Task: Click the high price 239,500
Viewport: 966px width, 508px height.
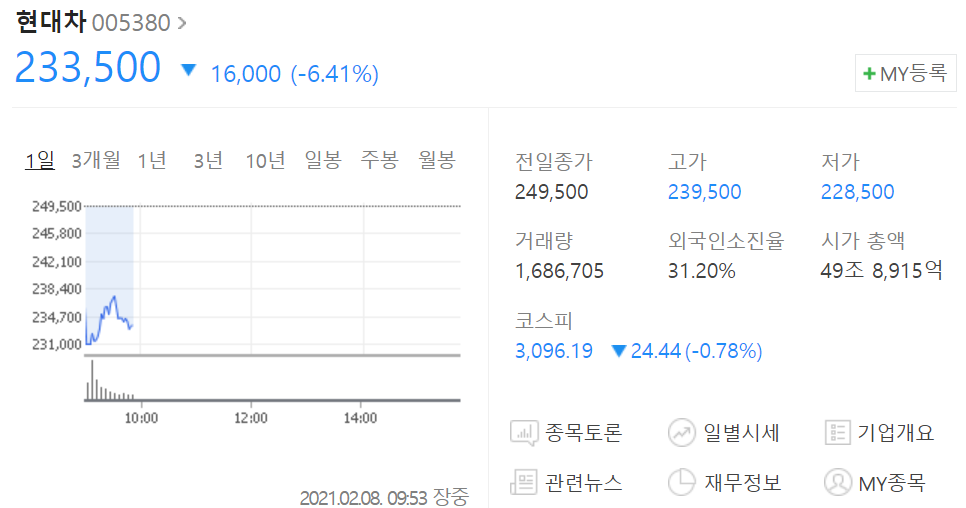Action: click(704, 192)
